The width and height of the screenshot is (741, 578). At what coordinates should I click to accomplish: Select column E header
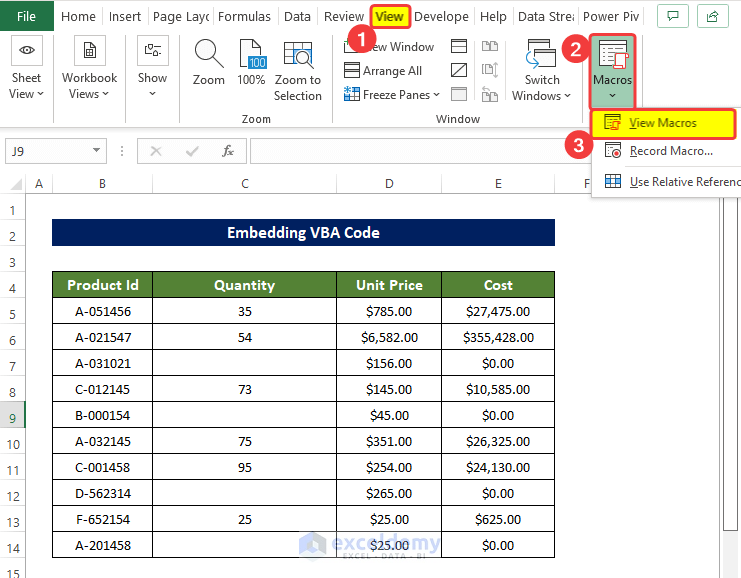[x=498, y=184]
